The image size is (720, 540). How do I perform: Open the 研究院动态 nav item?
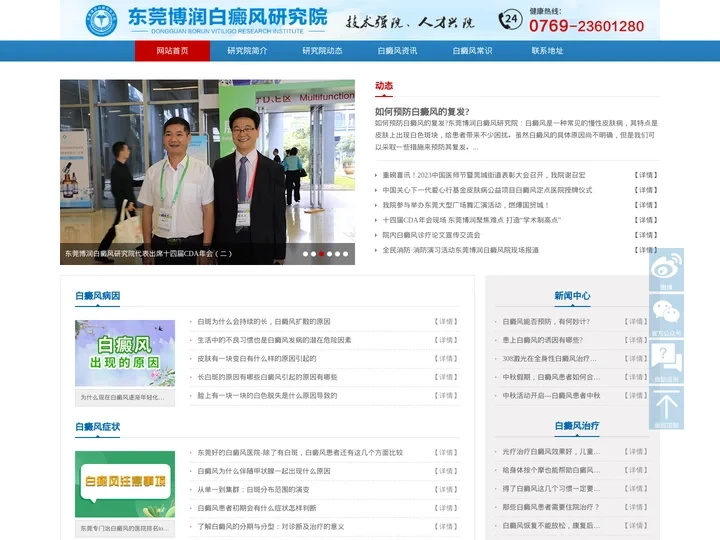tap(322, 51)
